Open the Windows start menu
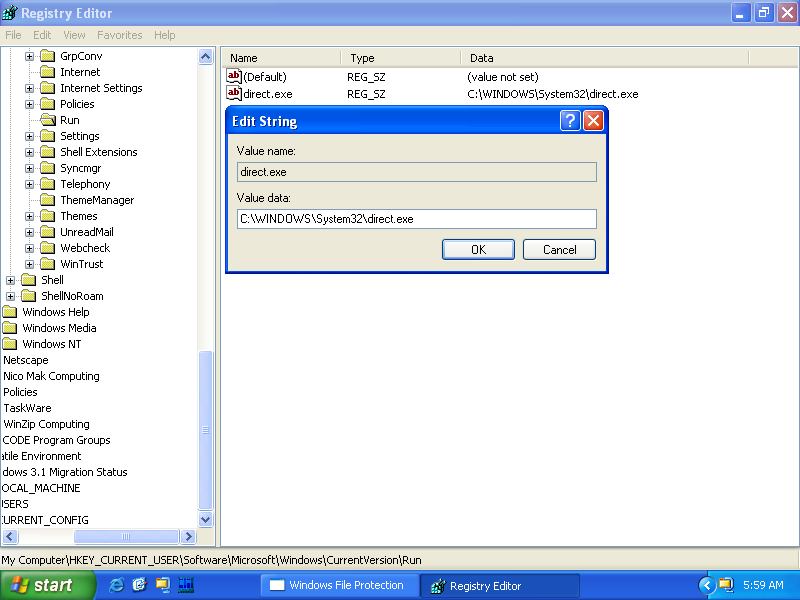Screen dimensions: 800x600 (x=47, y=585)
